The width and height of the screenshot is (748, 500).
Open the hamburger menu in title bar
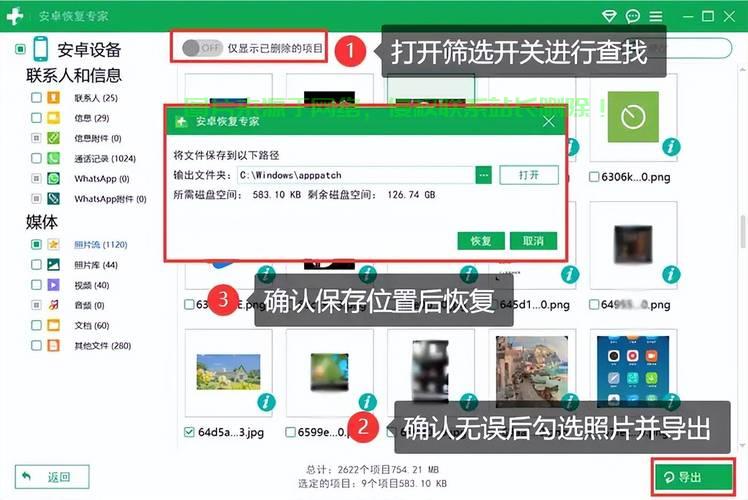(x=656, y=17)
